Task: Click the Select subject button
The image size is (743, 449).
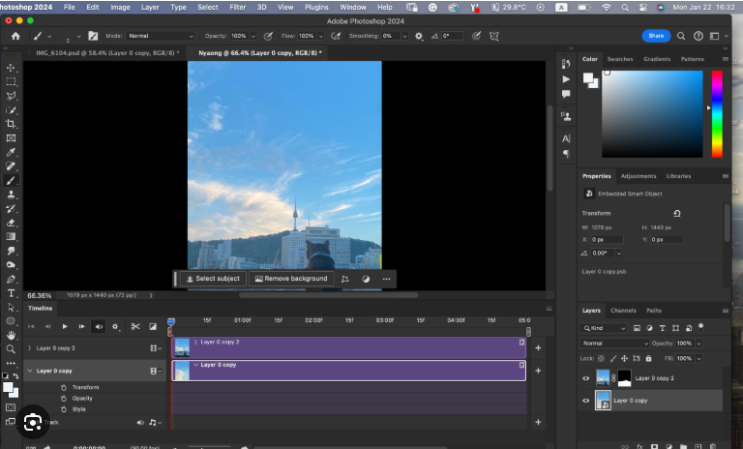Action: (x=211, y=279)
